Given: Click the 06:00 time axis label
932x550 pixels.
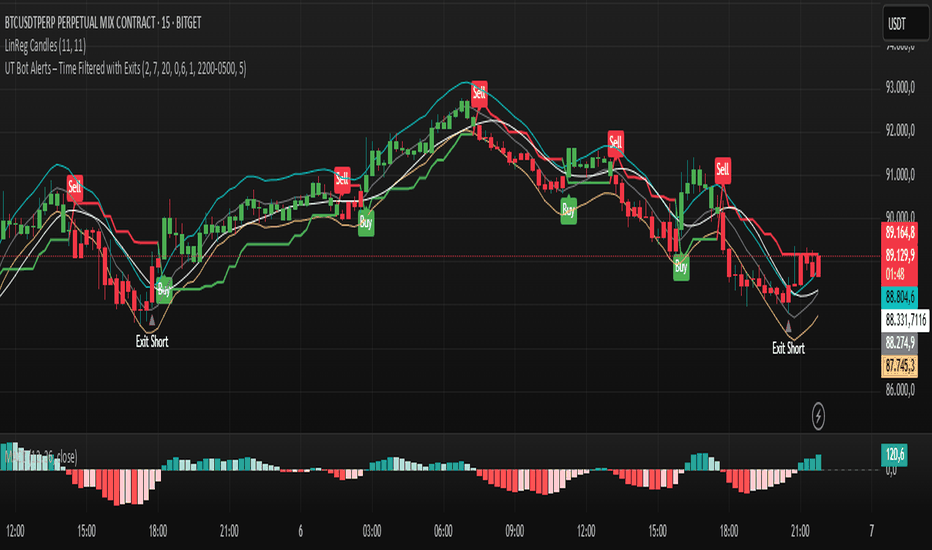Looking at the screenshot, I should (443, 530).
